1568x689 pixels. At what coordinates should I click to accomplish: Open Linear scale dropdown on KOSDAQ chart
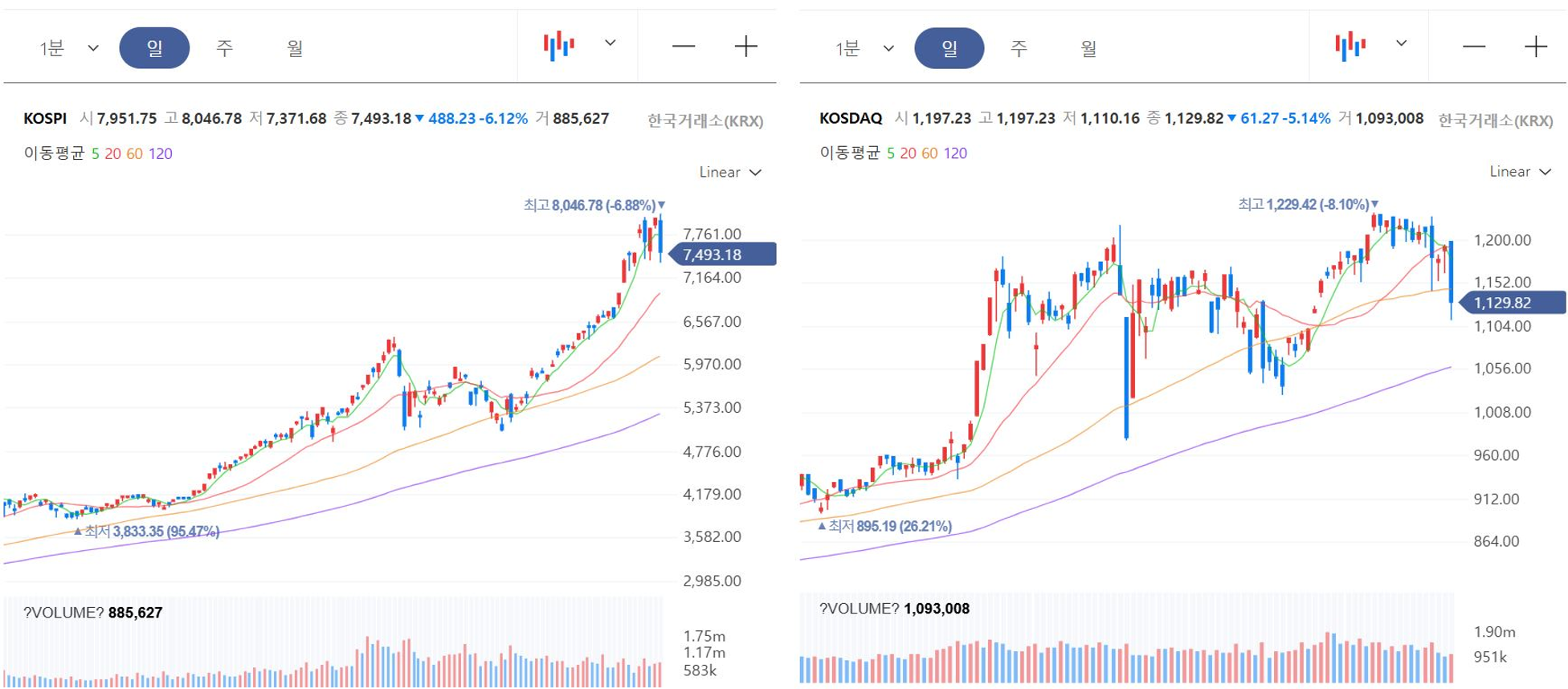(x=1521, y=172)
